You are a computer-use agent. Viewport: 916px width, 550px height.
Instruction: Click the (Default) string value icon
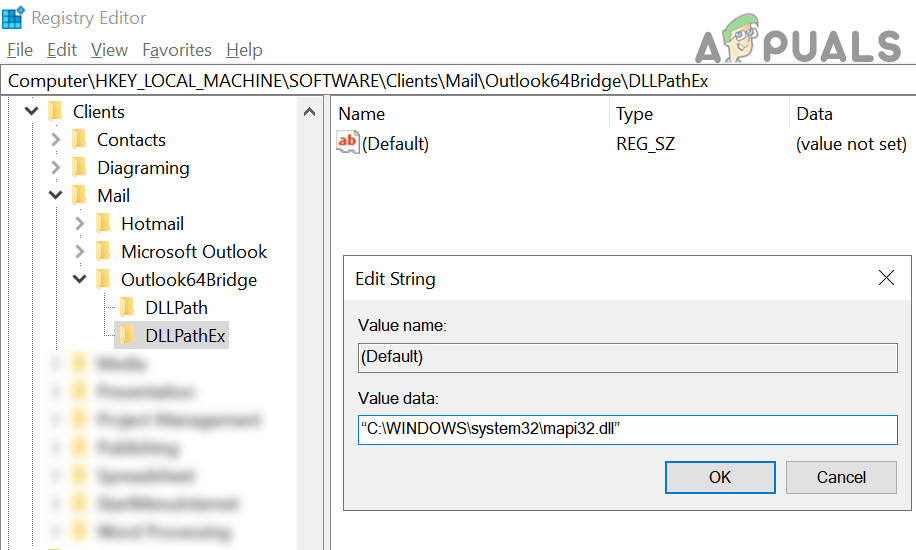click(348, 143)
